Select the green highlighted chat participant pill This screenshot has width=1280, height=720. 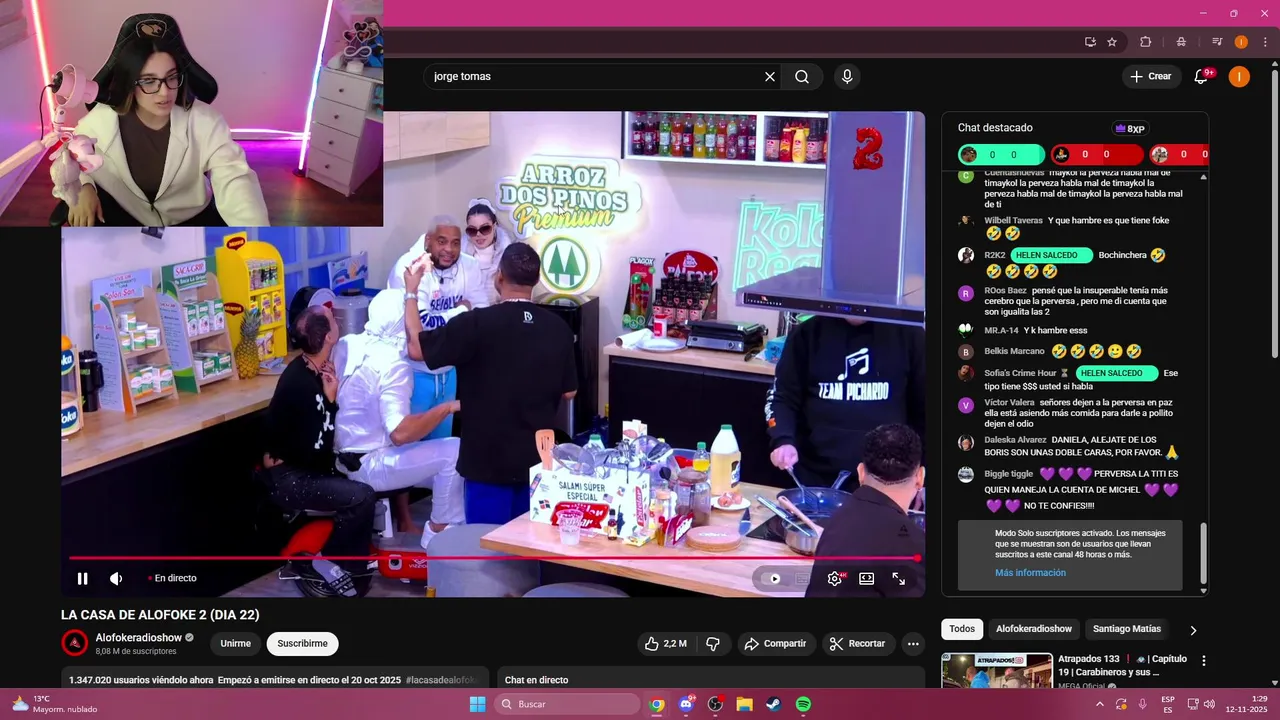pyautogui.click(x=1001, y=154)
